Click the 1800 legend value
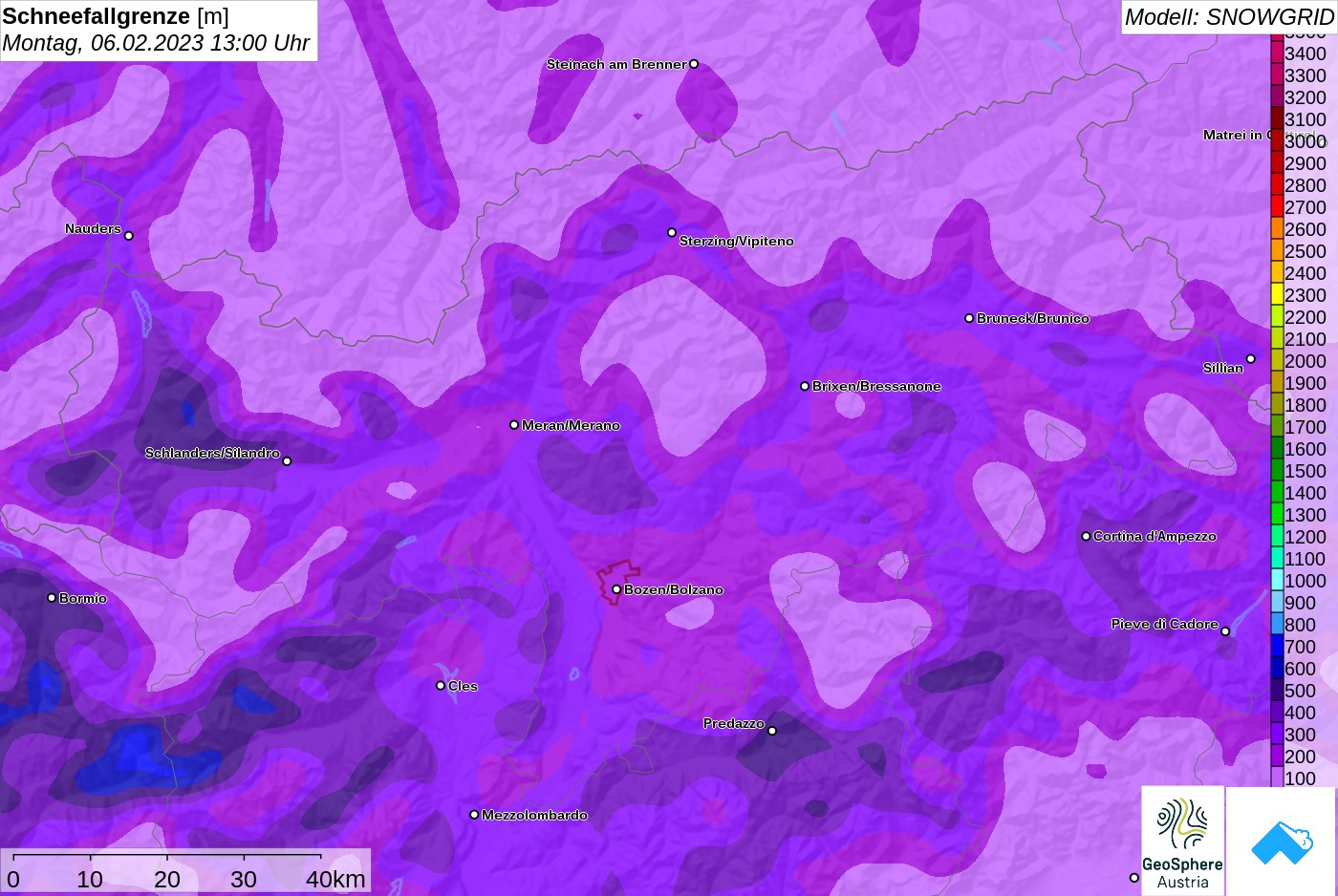 pyautogui.click(x=1306, y=405)
